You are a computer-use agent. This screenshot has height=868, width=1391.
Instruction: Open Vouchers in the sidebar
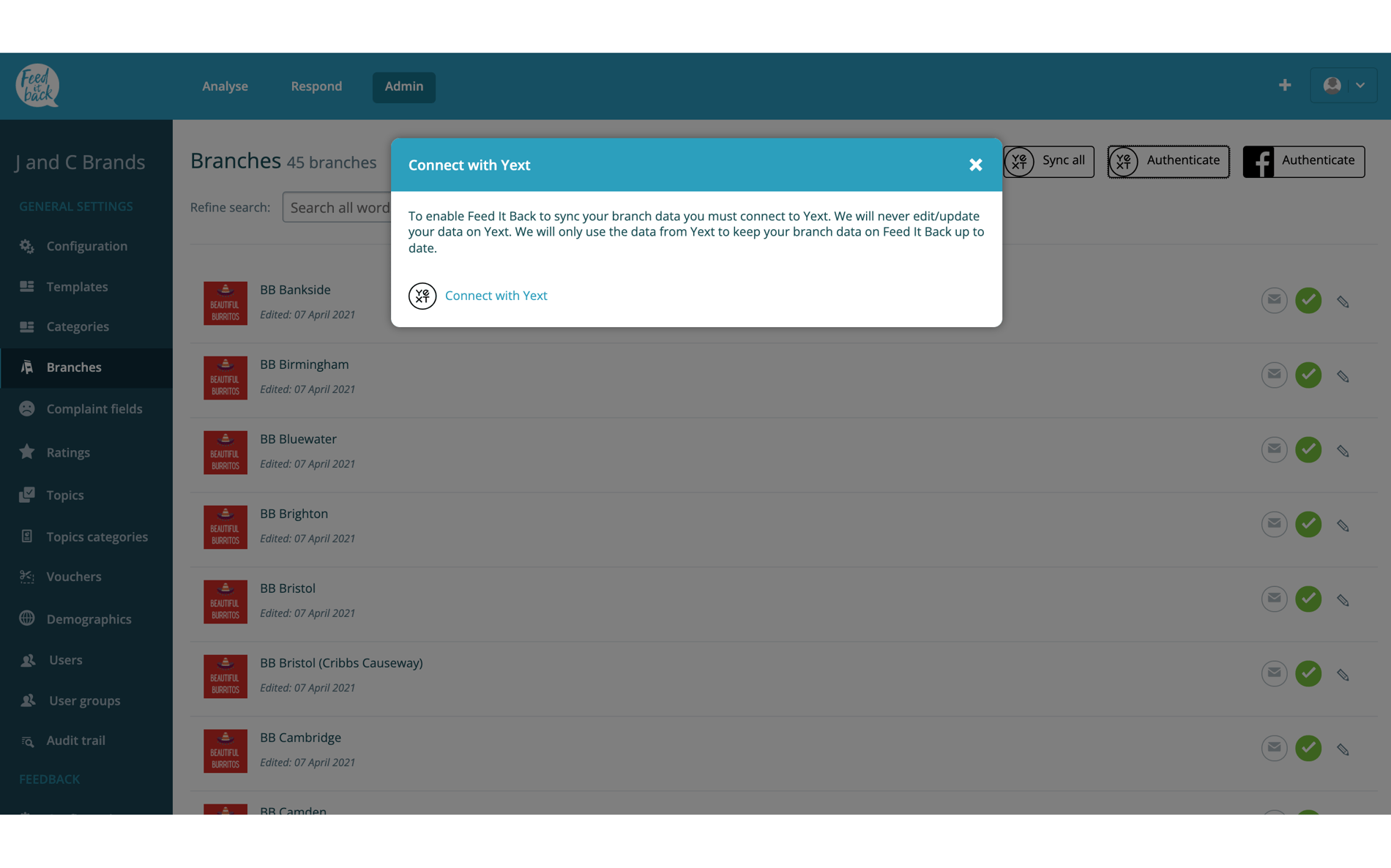86,577
